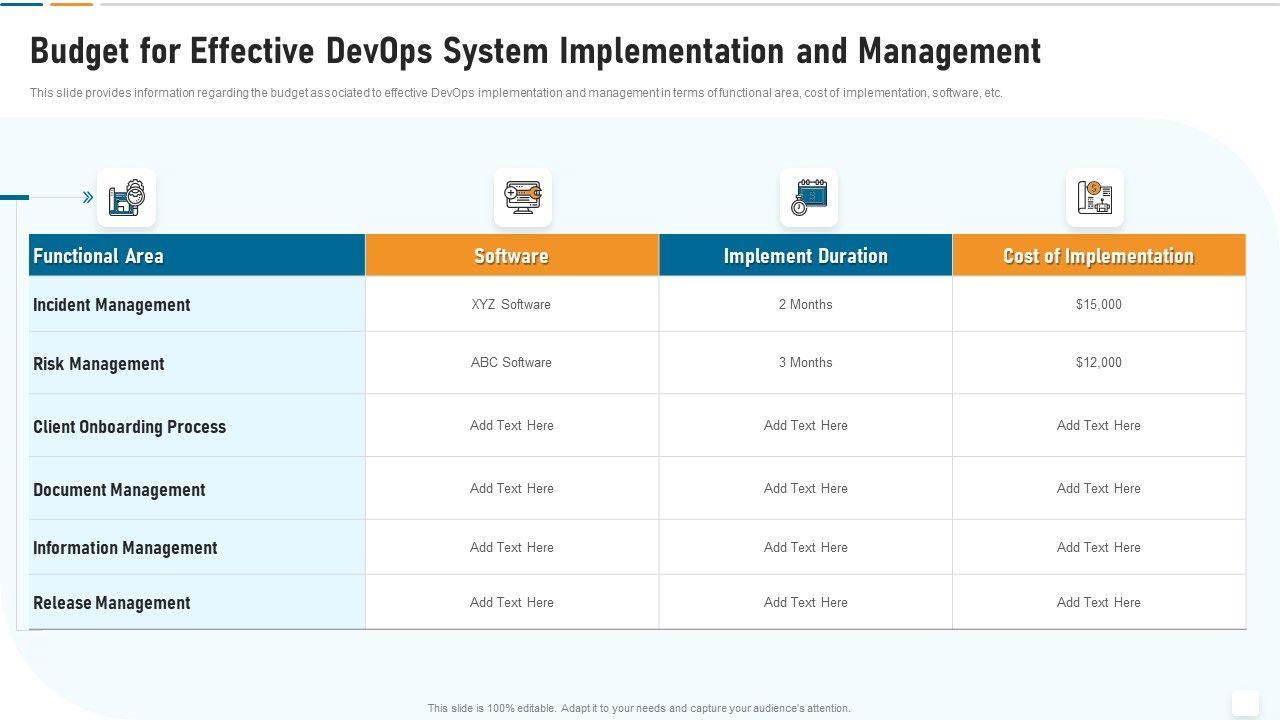Select the 3 Months duration cell
This screenshot has height=720, width=1280.
(x=805, y=362)
